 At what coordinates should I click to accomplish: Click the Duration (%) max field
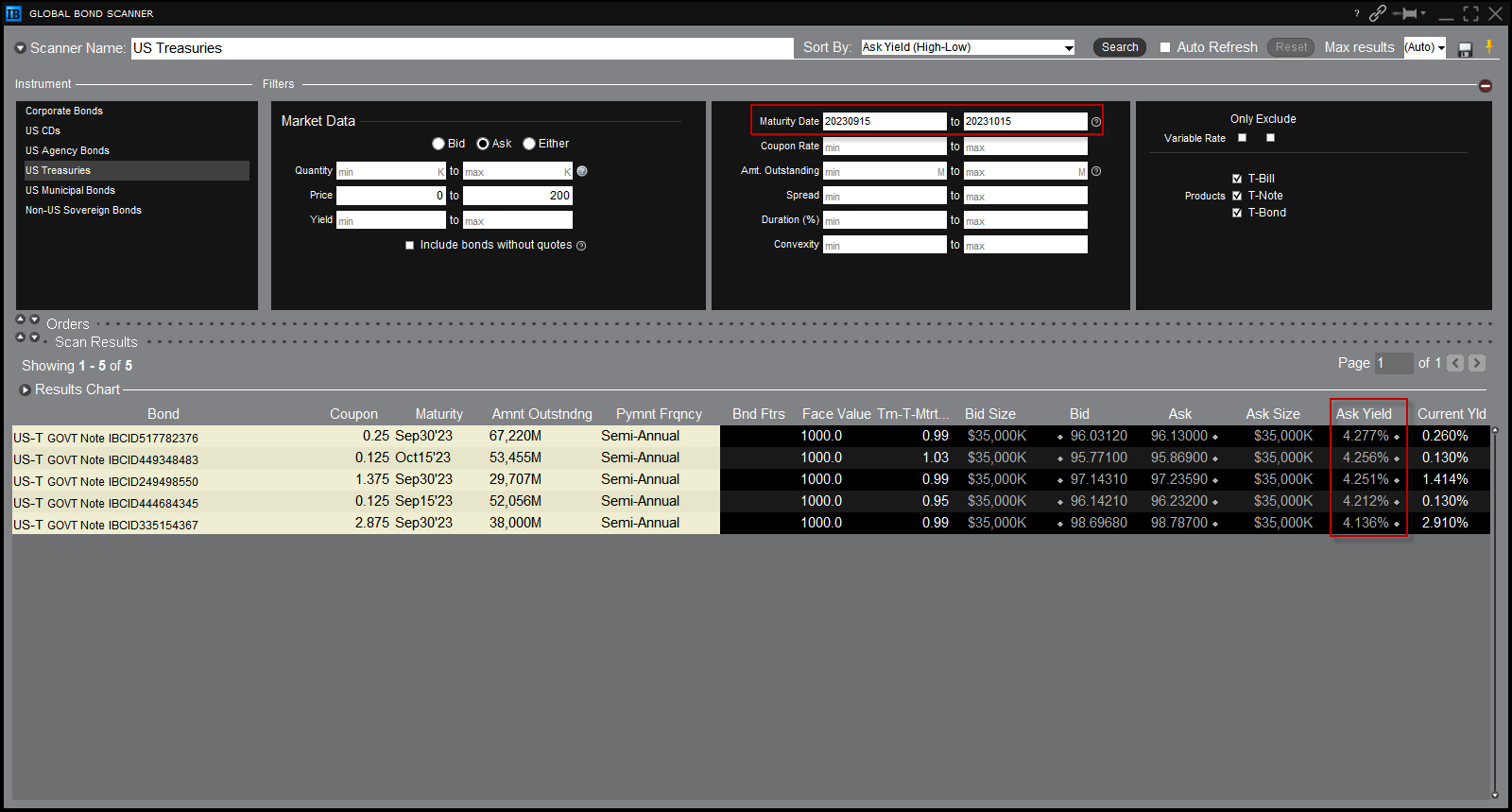(x=1025, y=220)
